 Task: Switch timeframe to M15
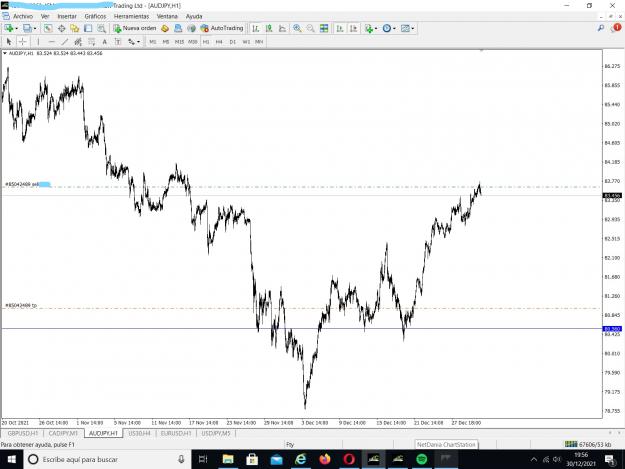tap(179, 42)
